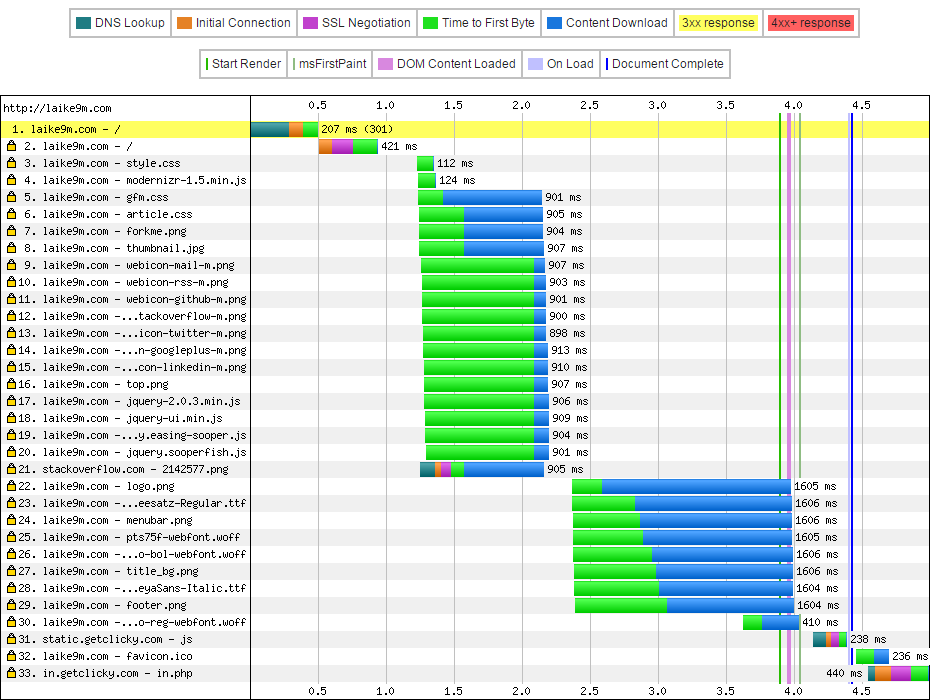This screenshot has height=700, width=930.
Task: Click the 421 ms timing label
Action: (x=399, y=147)
